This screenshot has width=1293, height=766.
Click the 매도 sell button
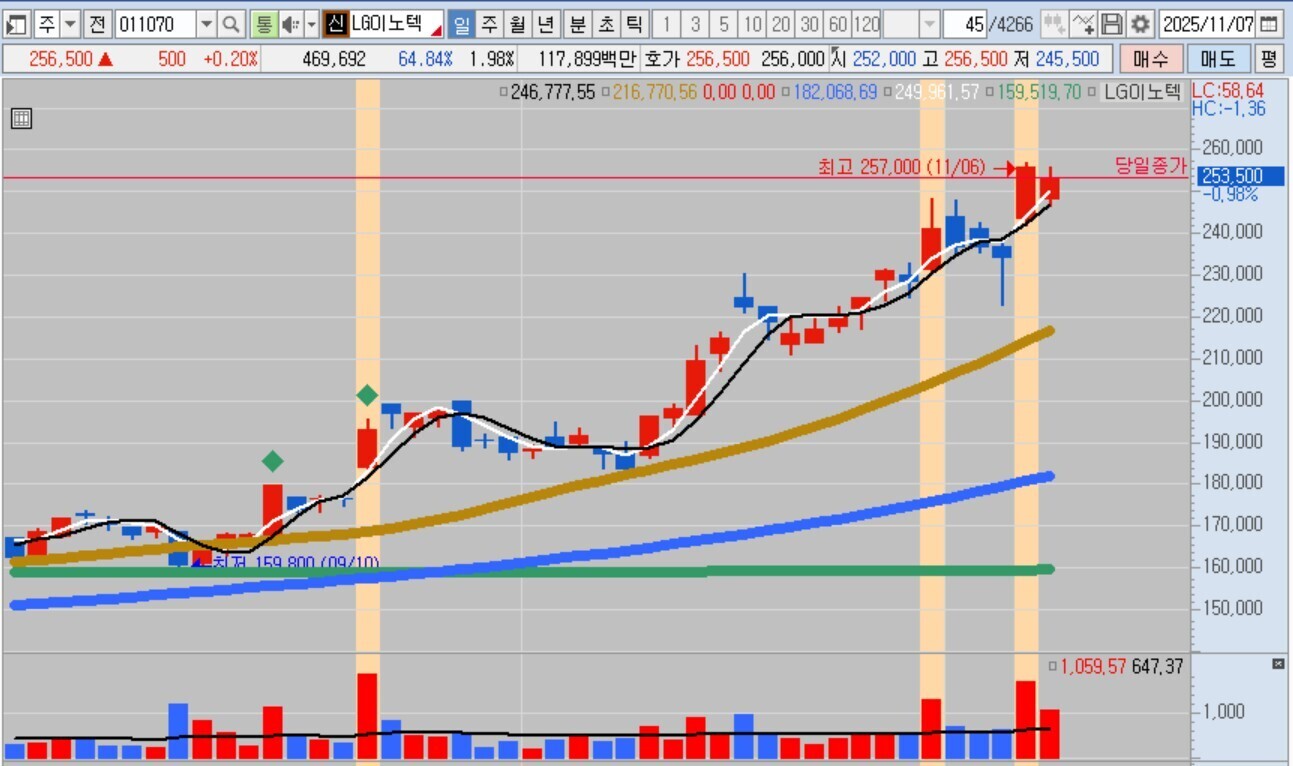pyautogui.click(x=1217, y=59)
